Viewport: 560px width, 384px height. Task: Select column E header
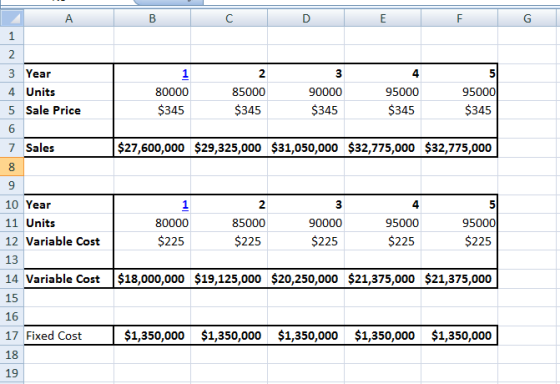click(x=383, y=18)
